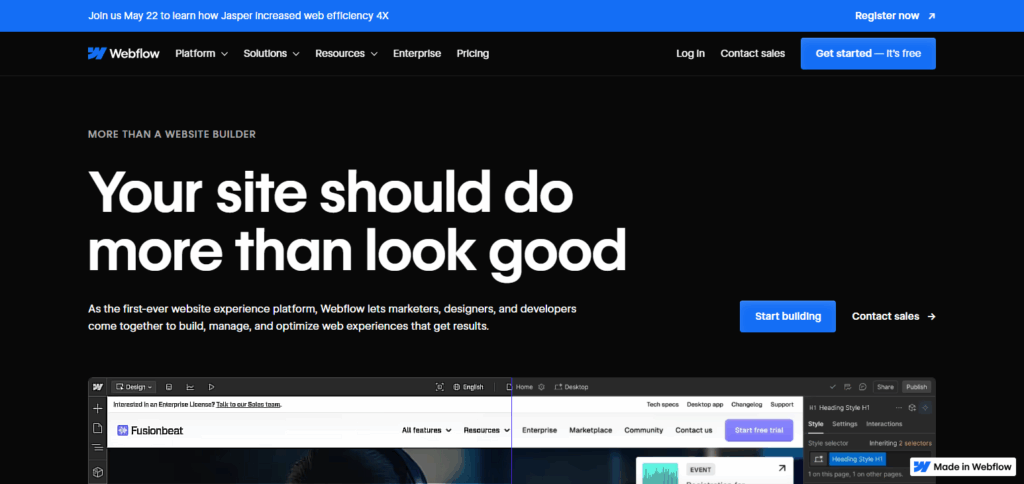1024x484 pixels.
Task: Click the sparkle AI icon in style panel header
Action: 925,407
